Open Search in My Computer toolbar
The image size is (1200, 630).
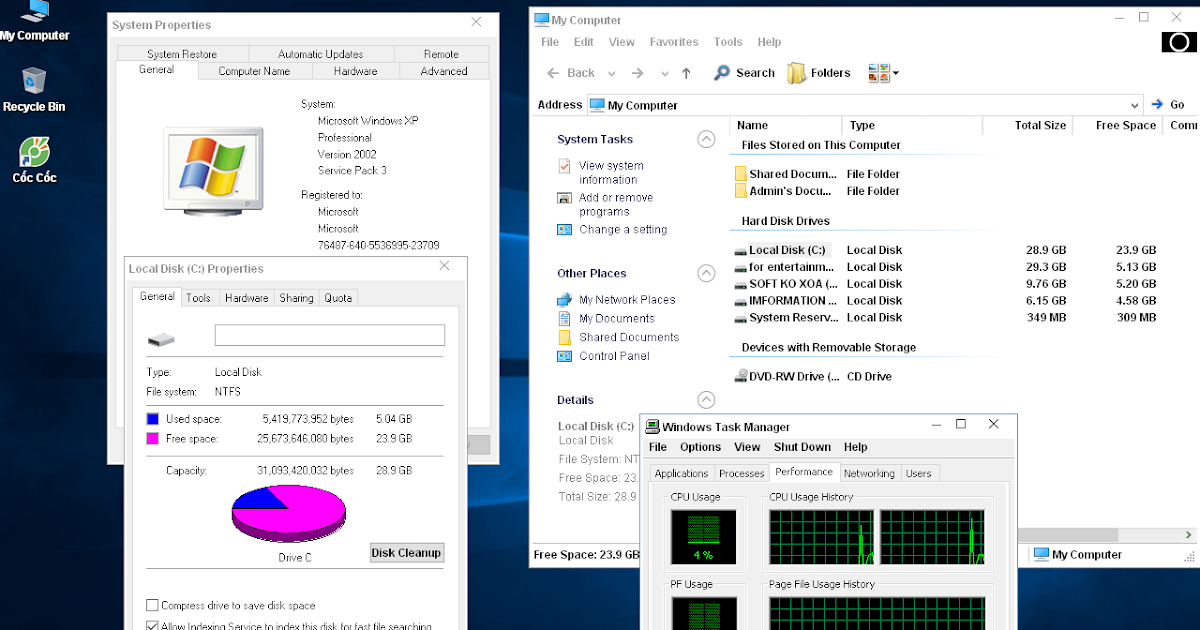(745, 73)
